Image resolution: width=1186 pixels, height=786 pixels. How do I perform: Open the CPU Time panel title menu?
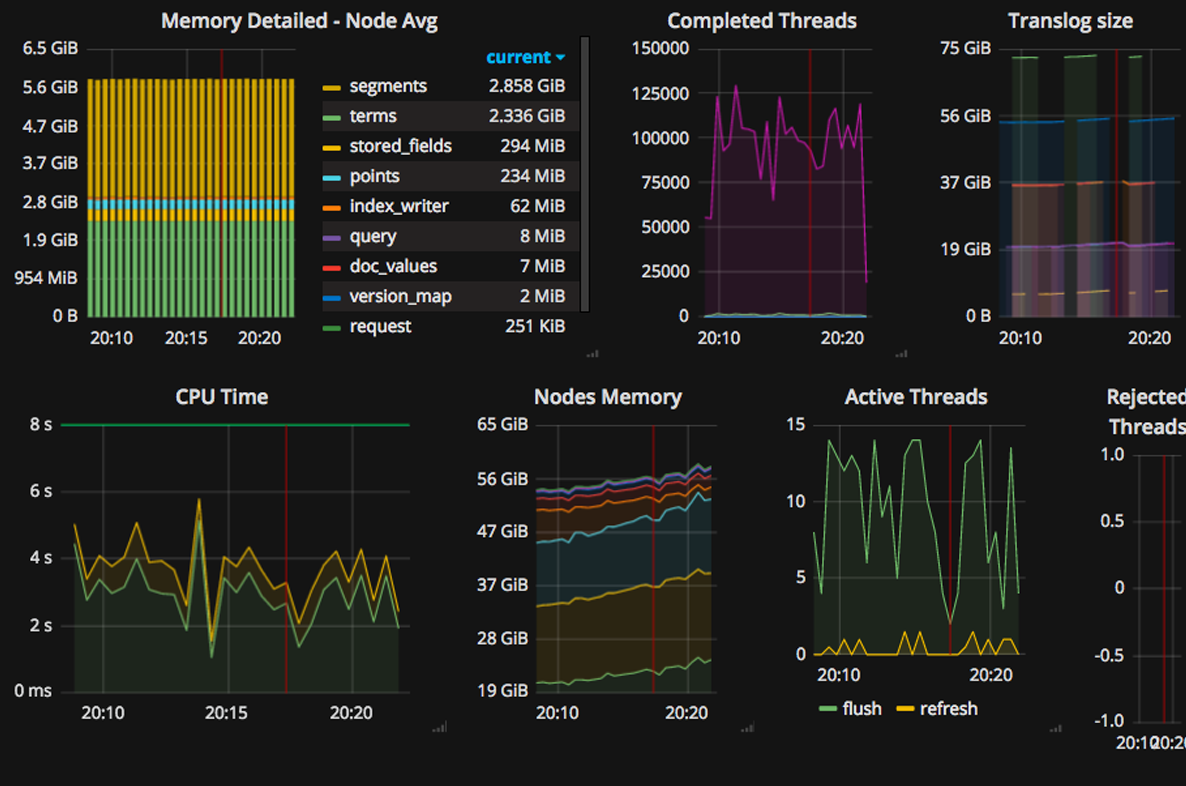221,397
